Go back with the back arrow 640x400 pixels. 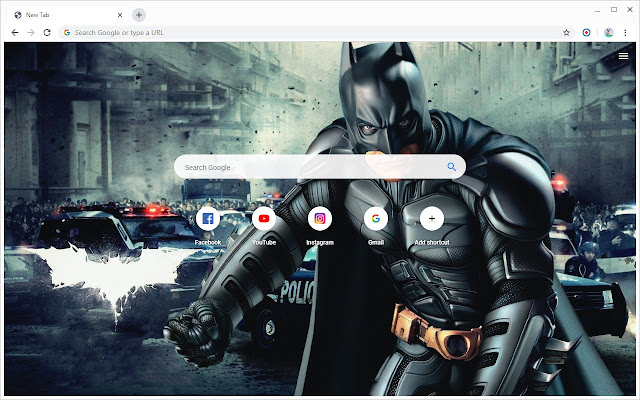(15, 33)
